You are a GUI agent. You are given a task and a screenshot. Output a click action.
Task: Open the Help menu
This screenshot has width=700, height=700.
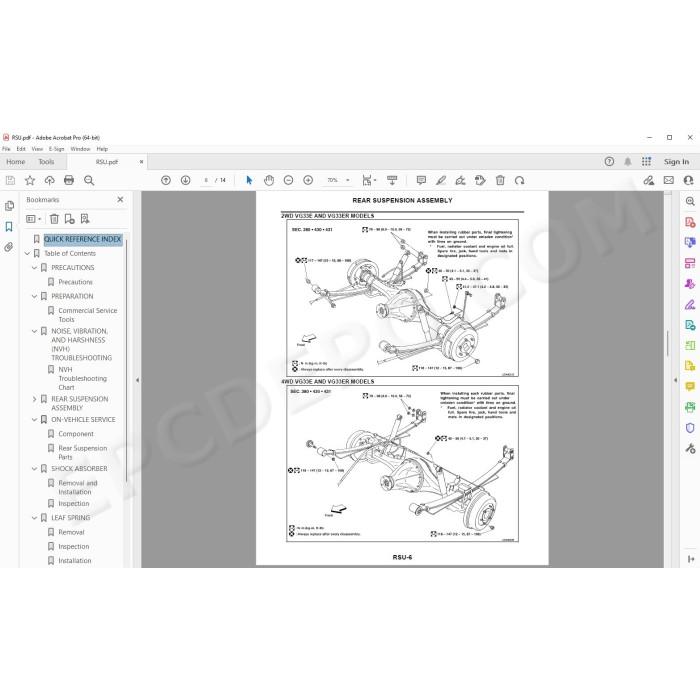coord(102,149)
